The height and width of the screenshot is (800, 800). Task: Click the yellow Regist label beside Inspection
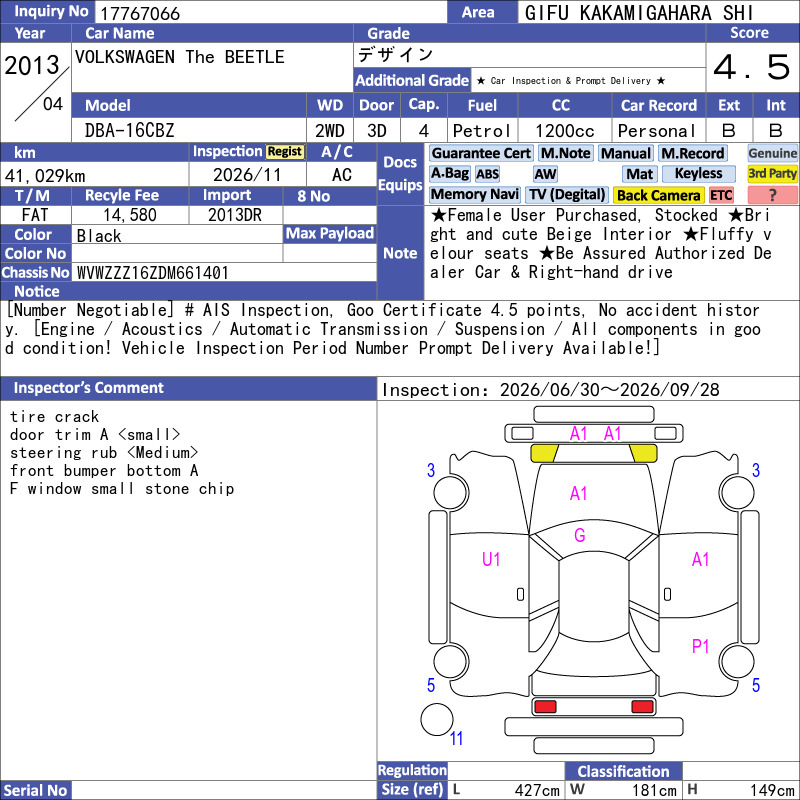285,152
